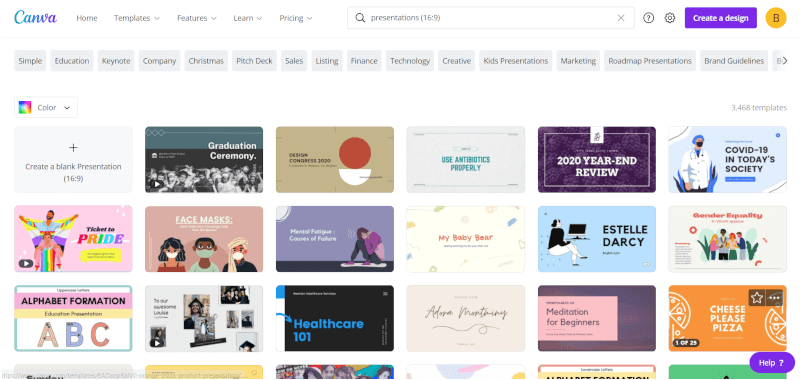Open the Meditation for Beginners template
Image resolution: width=800 pixels, height=380 pixels.
tap(597, 318)
